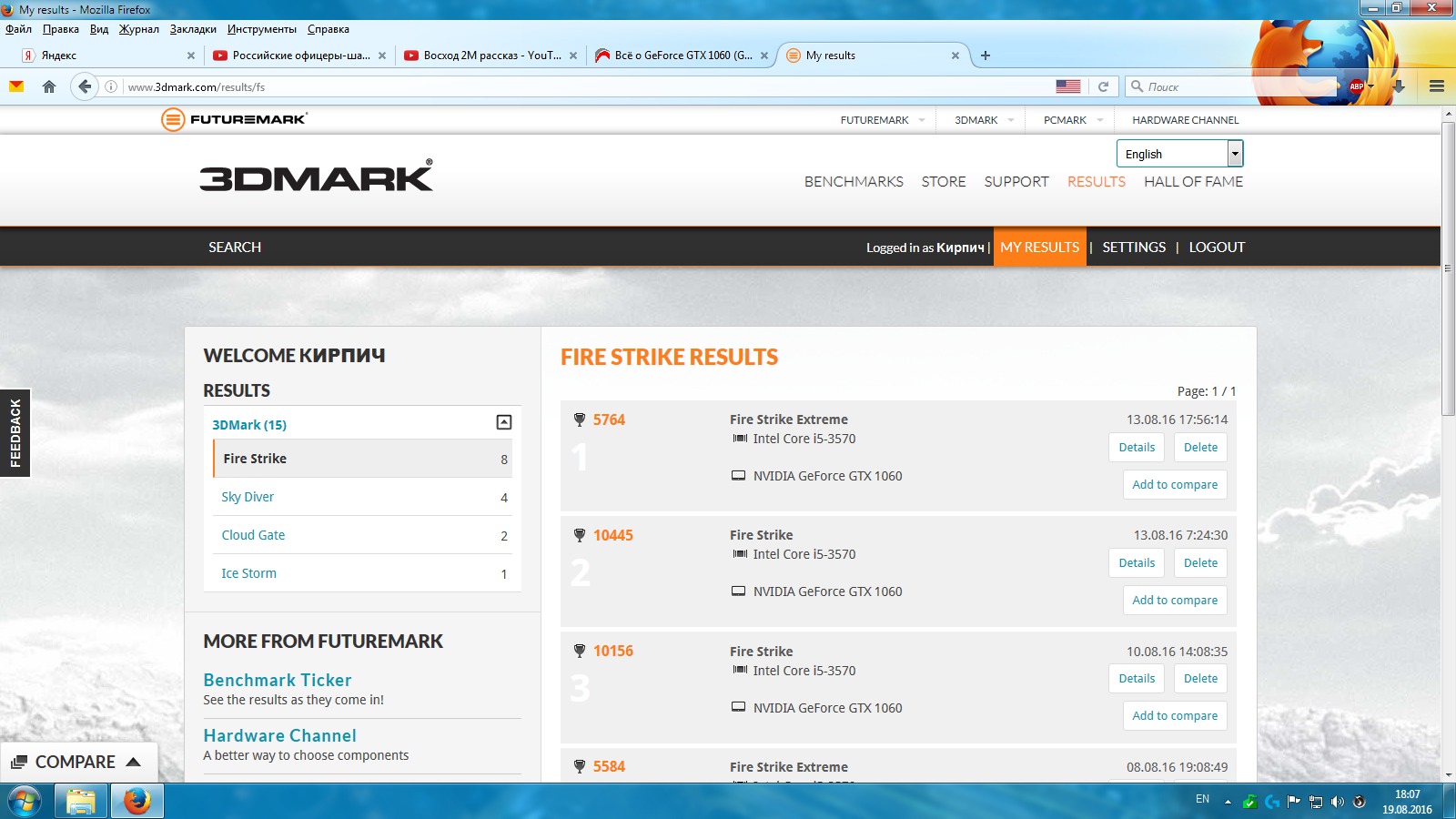Open Windows Explorer from taskbar
Image resolution: width=1456 pixels, height=819 pixels.
click(81, 802)
